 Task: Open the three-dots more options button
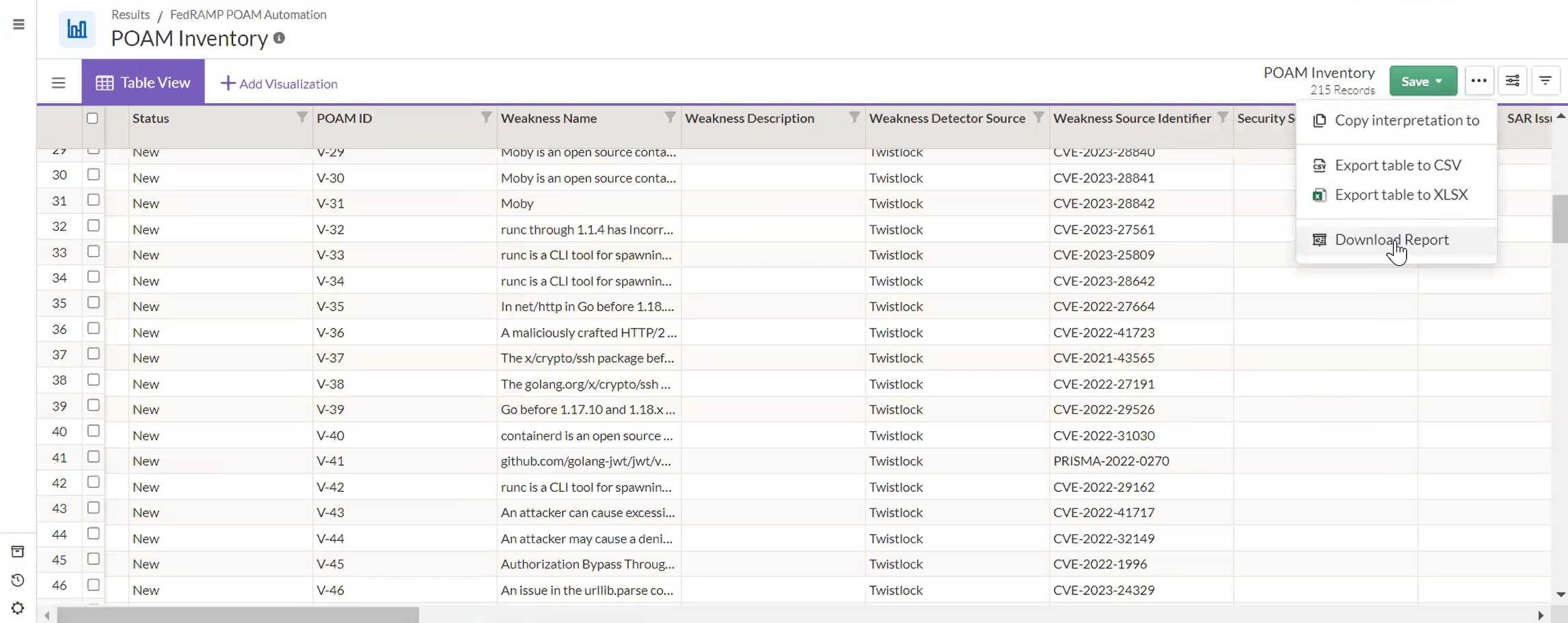pyautogui.click(x=1478, y=81)
